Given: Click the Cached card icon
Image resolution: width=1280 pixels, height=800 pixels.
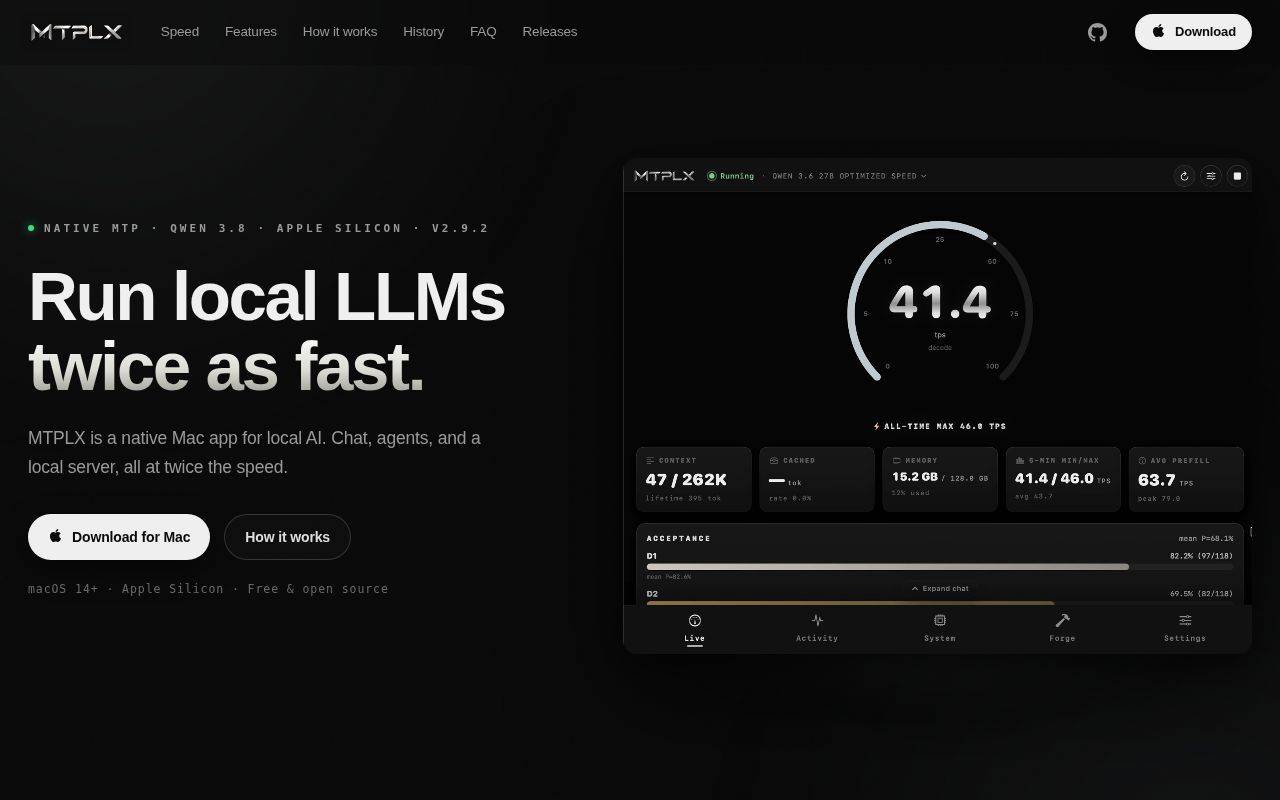Looking at the screenshot, I should [x=774, y=461].
